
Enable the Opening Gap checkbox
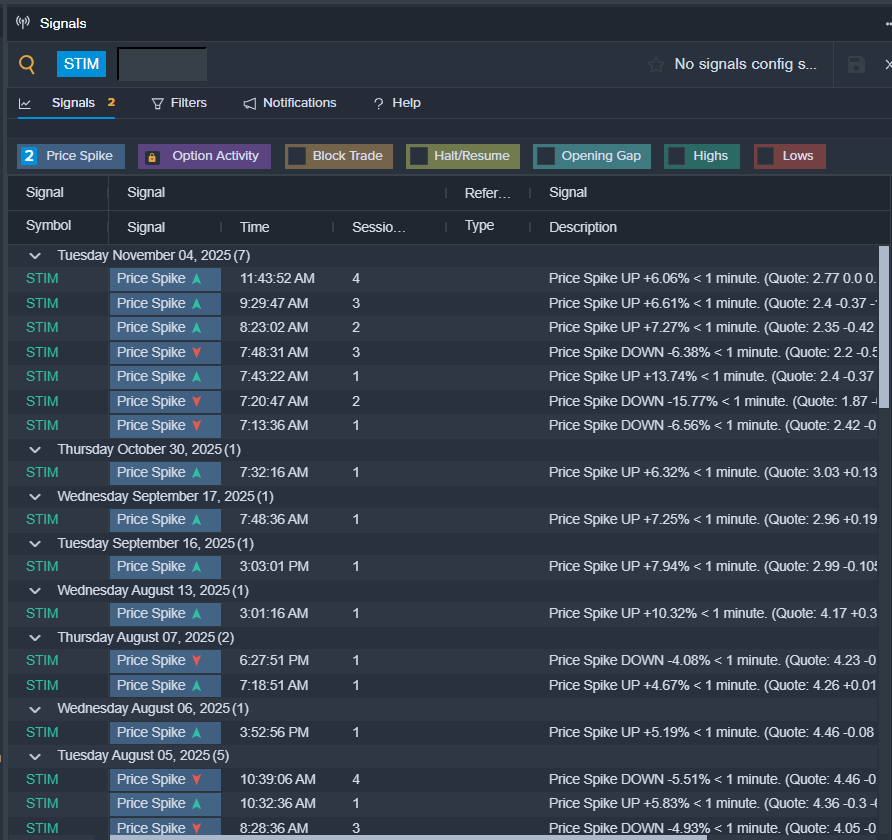click(546, 156)
